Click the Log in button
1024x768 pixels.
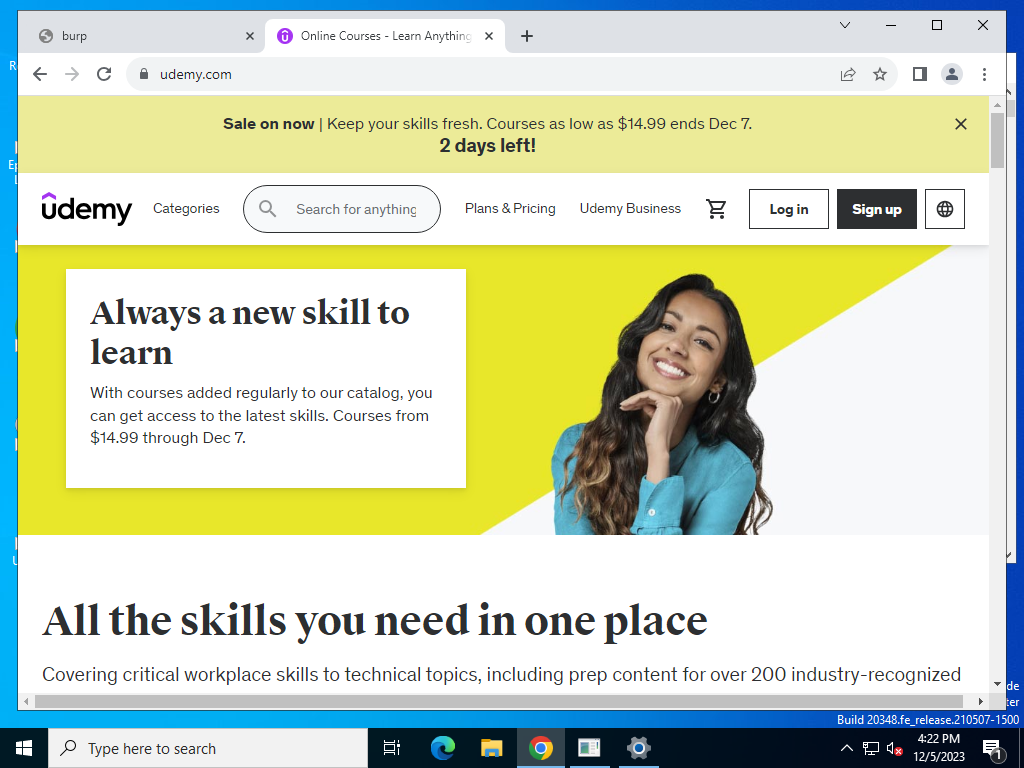pos(789,209)
